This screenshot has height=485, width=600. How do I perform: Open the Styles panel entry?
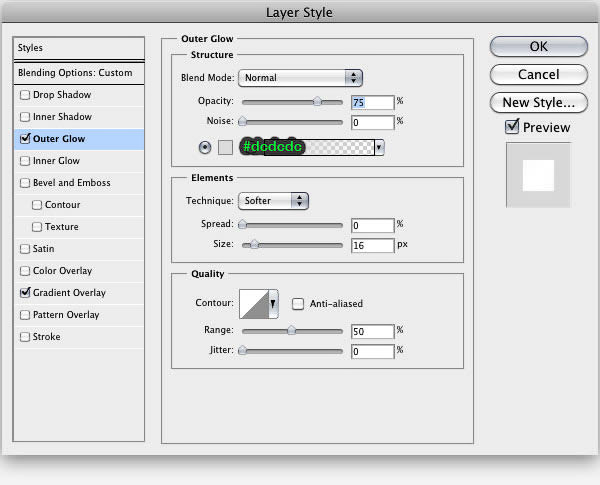[79, 48]
